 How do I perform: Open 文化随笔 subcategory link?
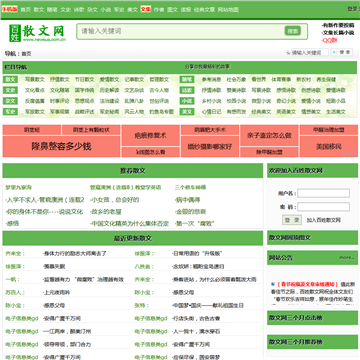(60, 90)
